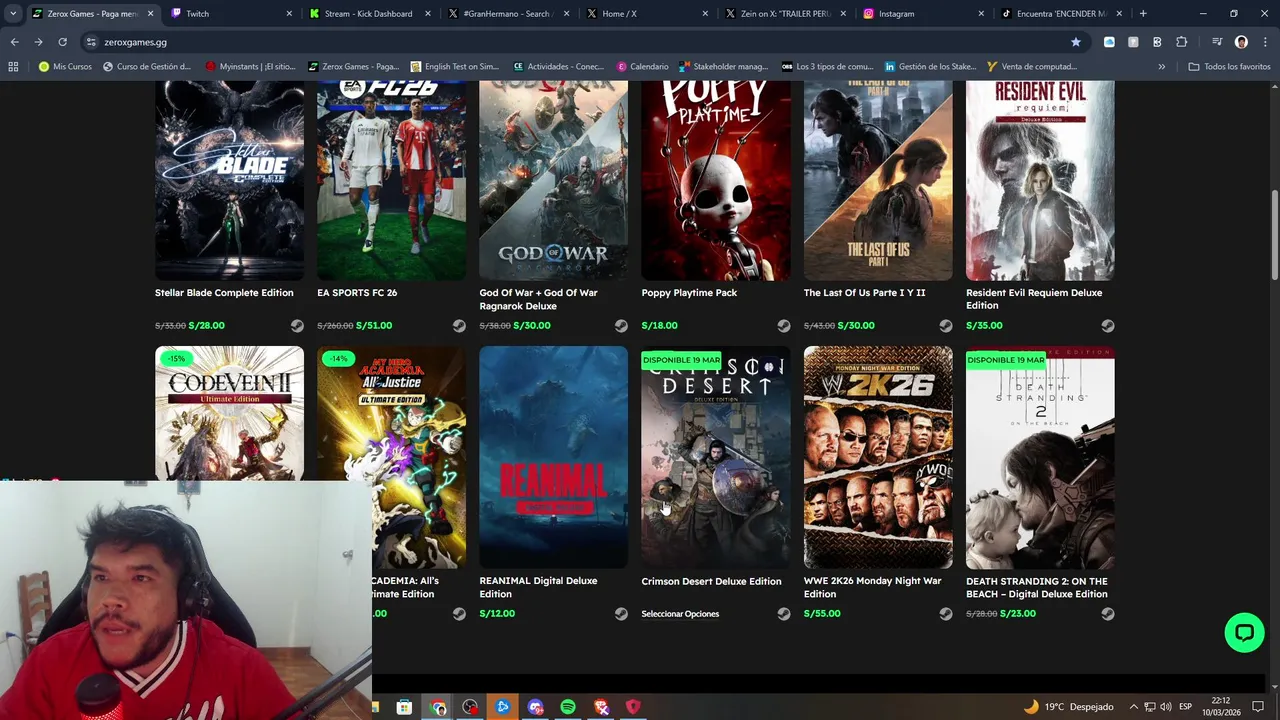Add WWE 2K26 Monday Night War Edition to cart

point(945,614)
